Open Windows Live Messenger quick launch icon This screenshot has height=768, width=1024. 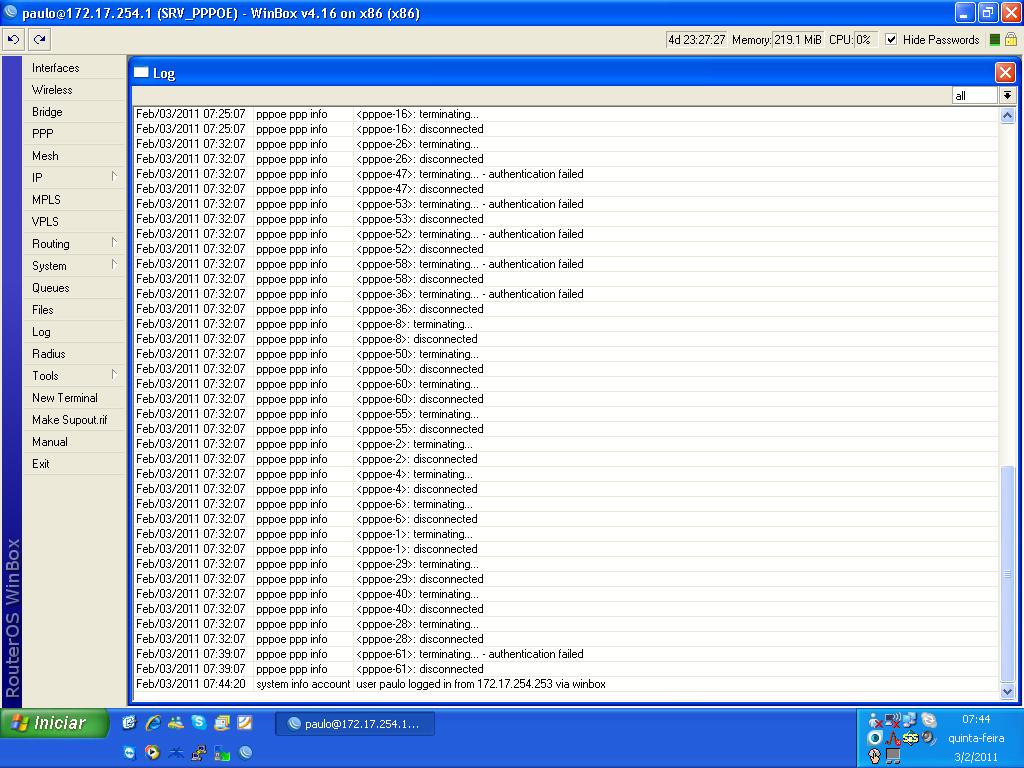pyautogui.click(x=176, y=723)
